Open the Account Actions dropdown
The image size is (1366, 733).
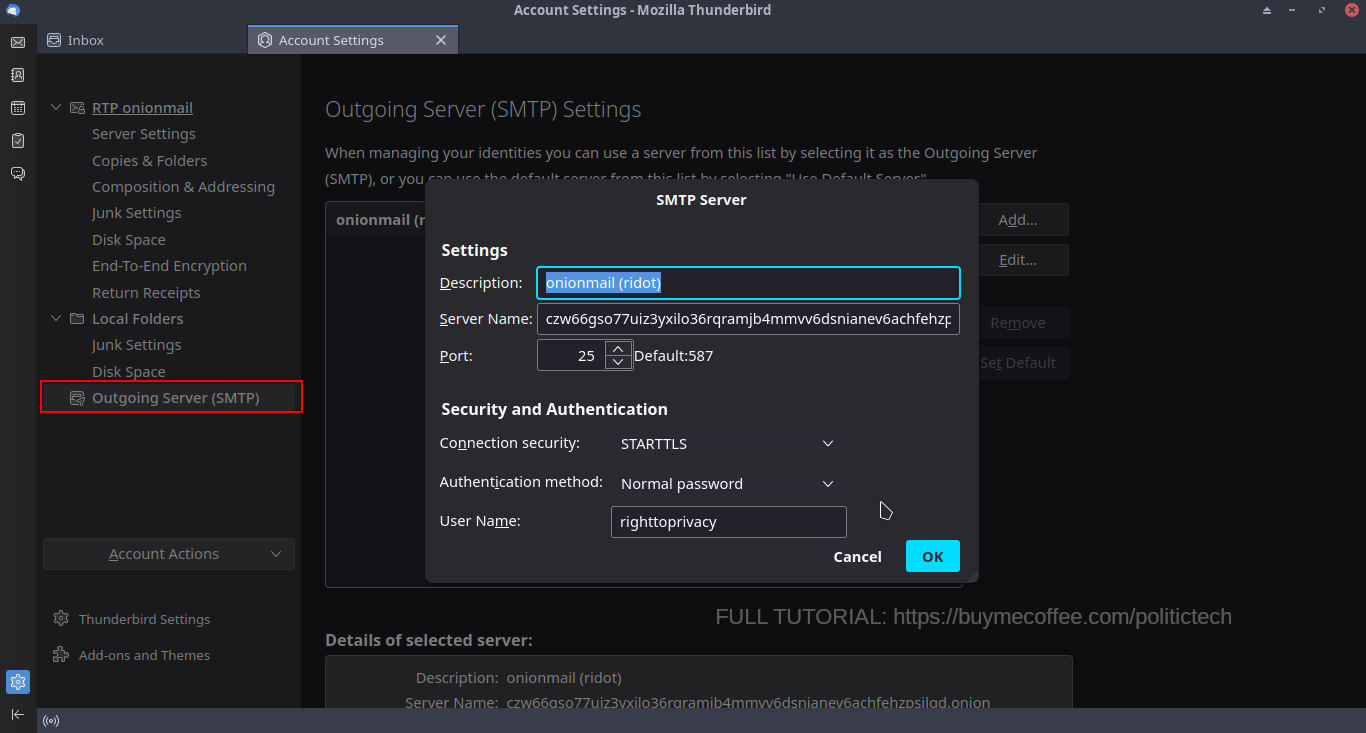(169, 554)
